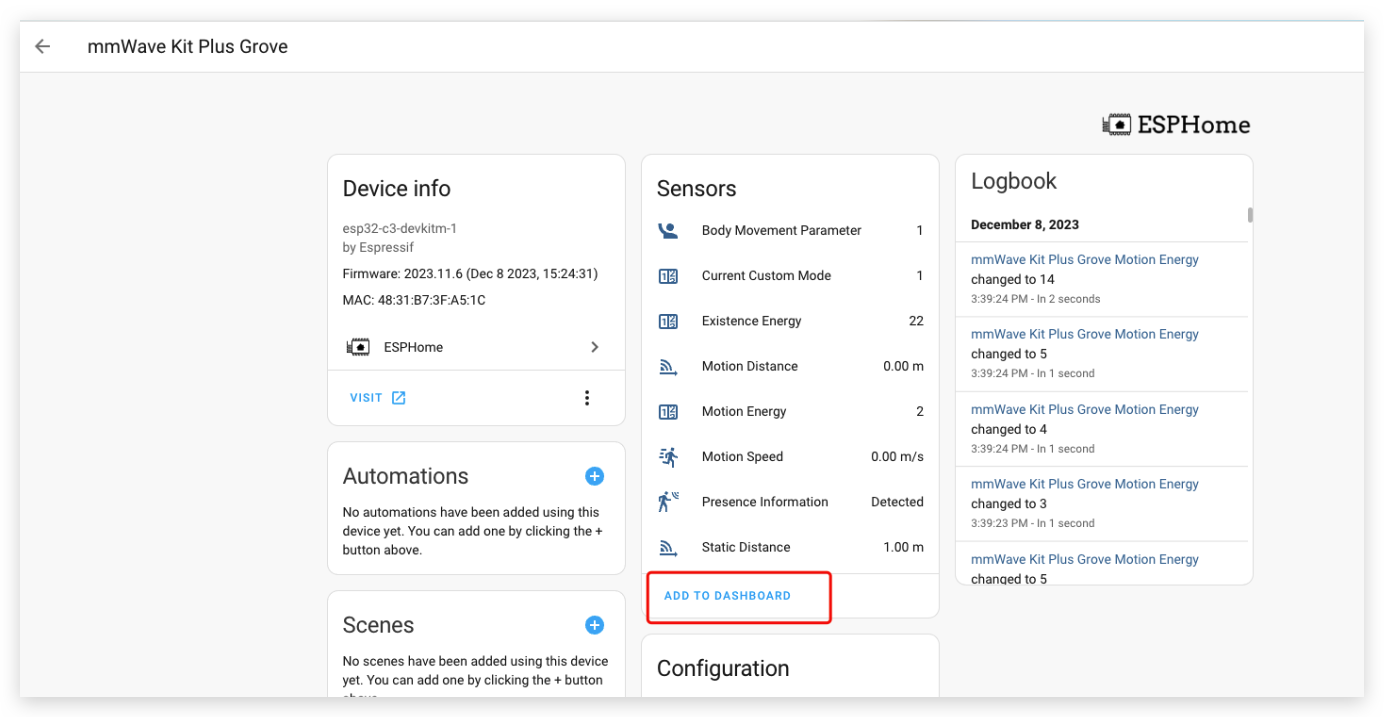Select the 'Presence Information' sensor label

point(765,502)
